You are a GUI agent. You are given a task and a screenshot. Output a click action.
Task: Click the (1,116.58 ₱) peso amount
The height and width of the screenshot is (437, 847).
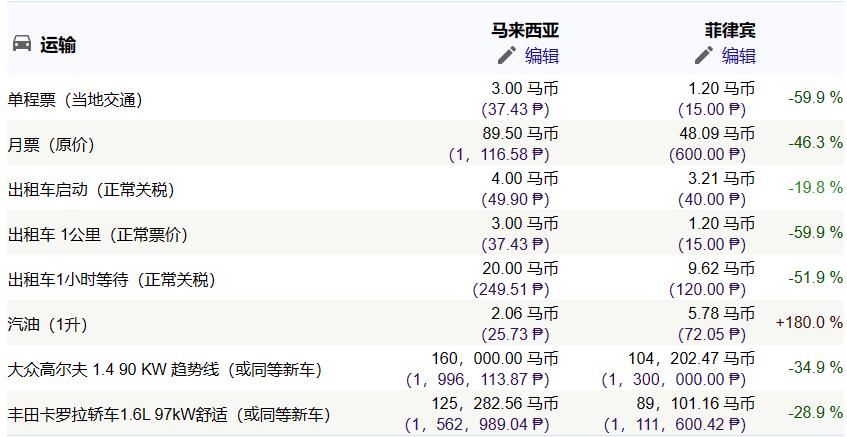pyautogui.click(x=499, y=155)
